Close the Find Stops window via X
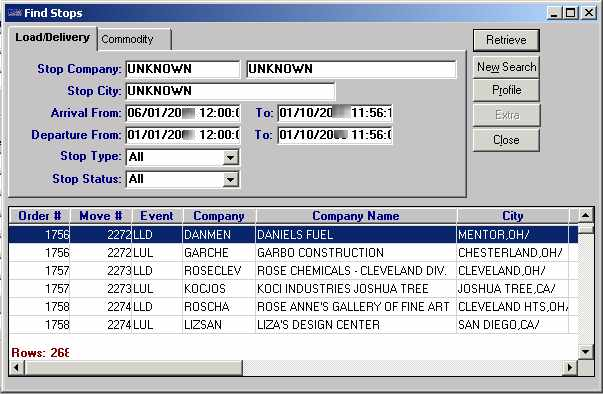Screen dimensions: 603x394 pos(589,13)
